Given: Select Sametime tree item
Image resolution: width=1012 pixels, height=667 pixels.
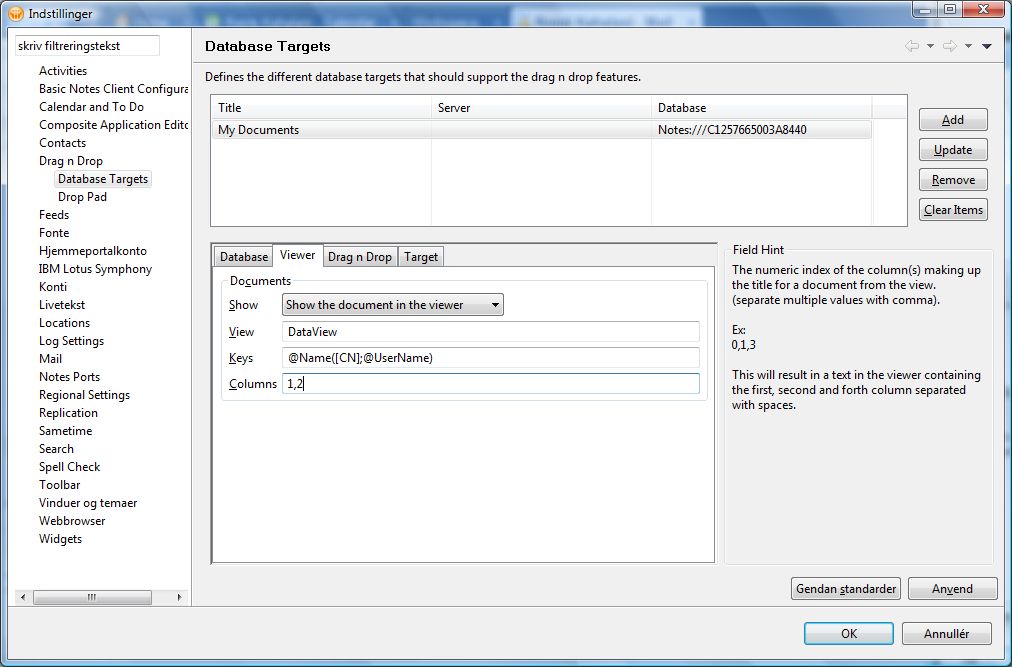Looking at the screenshot, I should (x=65, y=431).
